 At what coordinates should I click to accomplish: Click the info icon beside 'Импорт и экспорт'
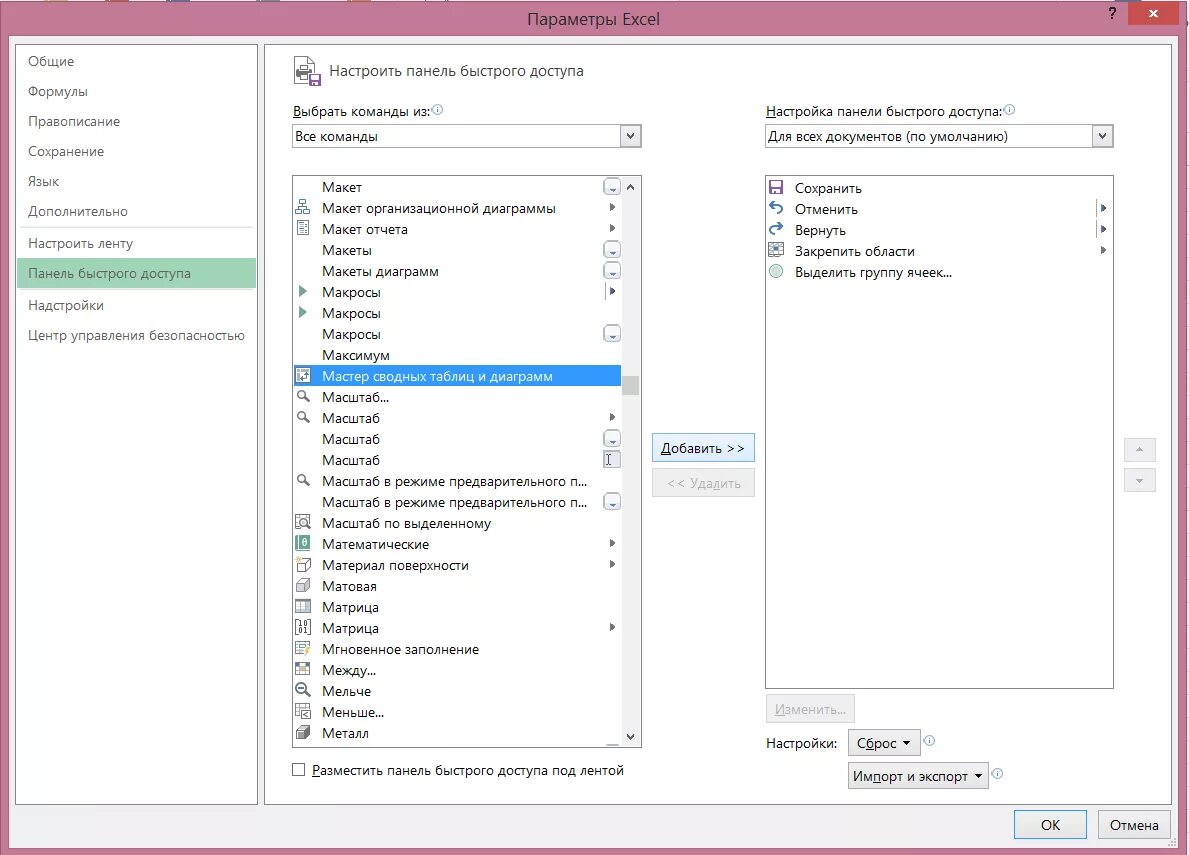click(998, 774)
